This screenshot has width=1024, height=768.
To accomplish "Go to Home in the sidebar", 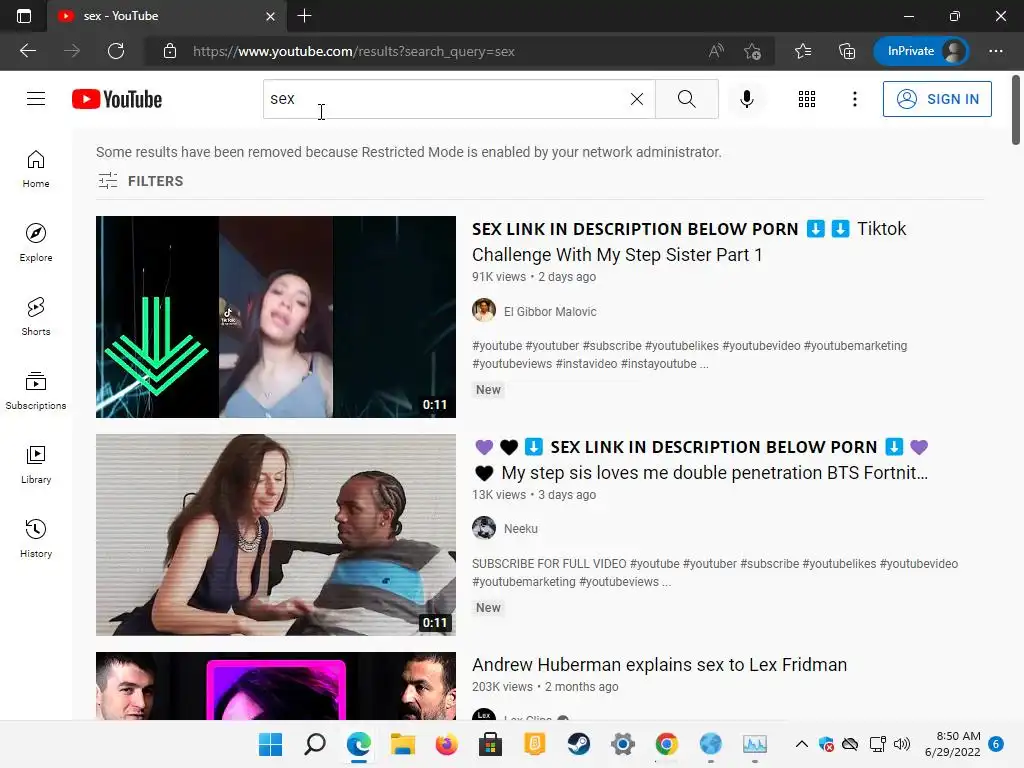I will tap(36, 168).
